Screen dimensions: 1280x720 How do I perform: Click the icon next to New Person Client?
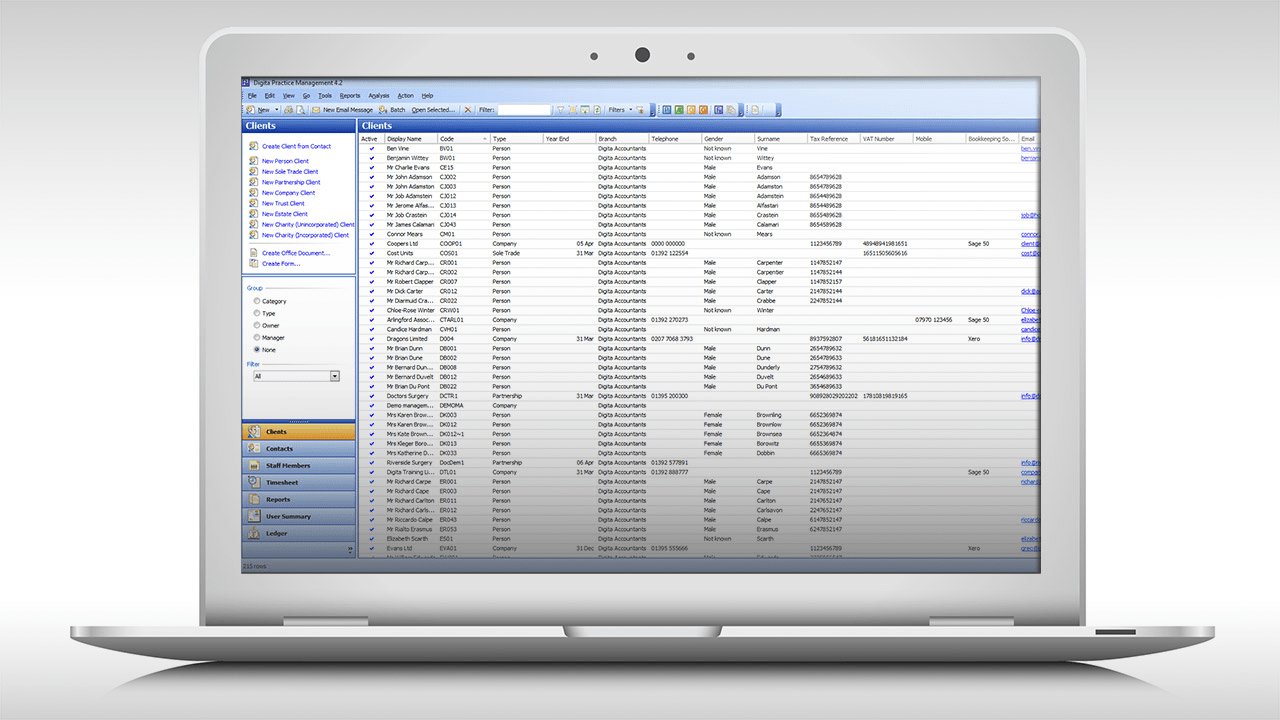[253, 161]
